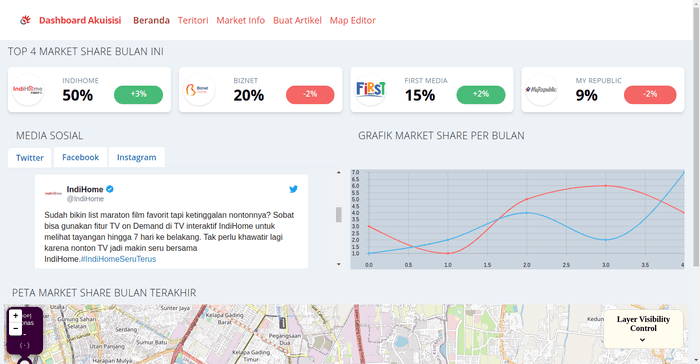Open the Market Info page
700x364 pixels.
click(241, 20)
